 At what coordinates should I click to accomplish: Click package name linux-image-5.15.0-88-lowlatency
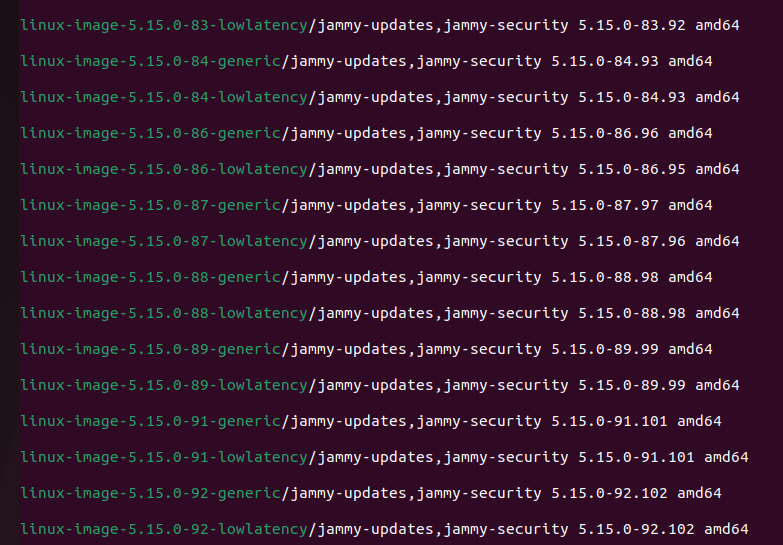(x=164, y=313)
